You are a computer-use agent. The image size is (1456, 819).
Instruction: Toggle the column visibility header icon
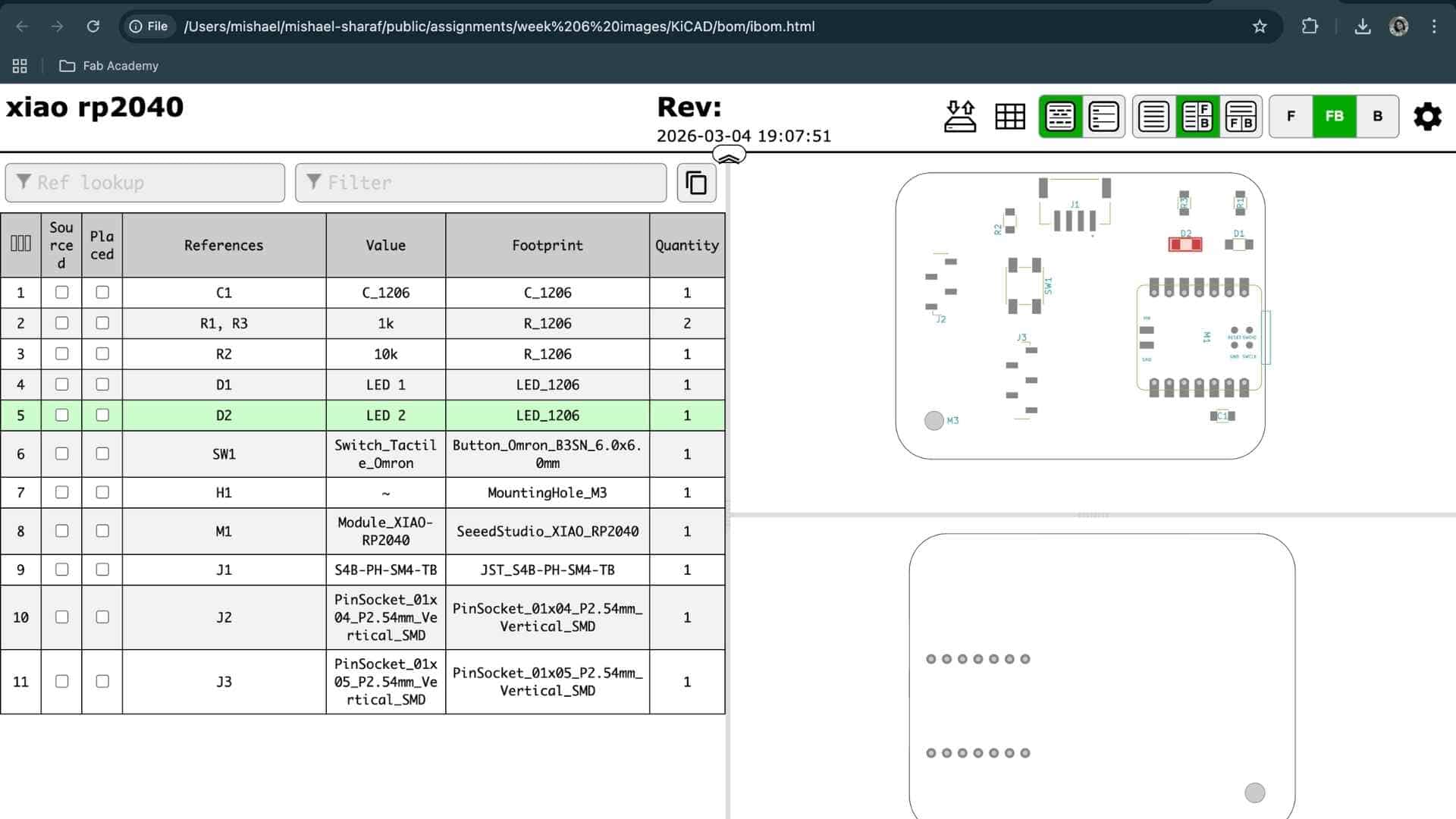pyautogui.click(x=20, y=243)
